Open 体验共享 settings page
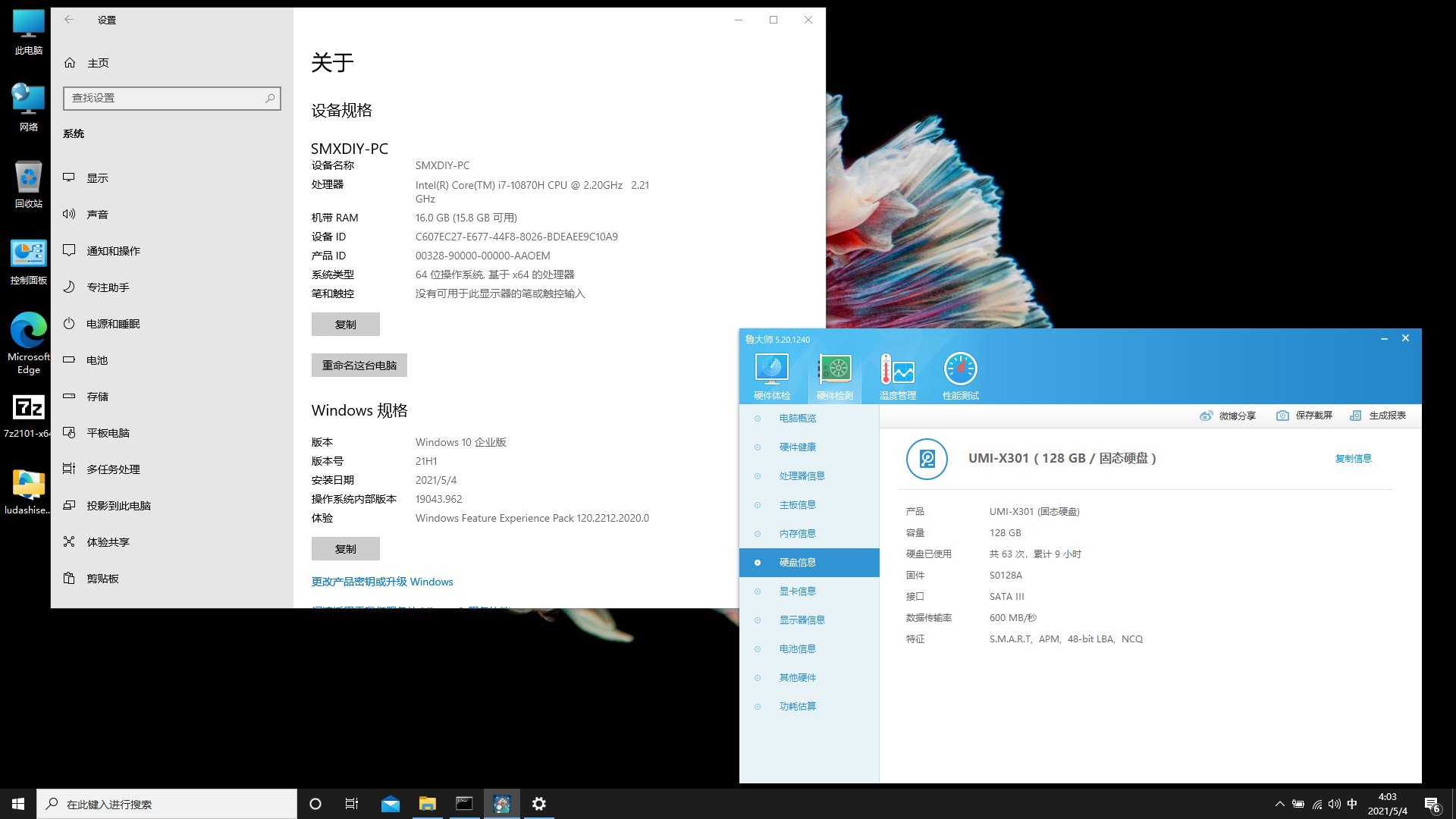 click(x=172, y=542)
